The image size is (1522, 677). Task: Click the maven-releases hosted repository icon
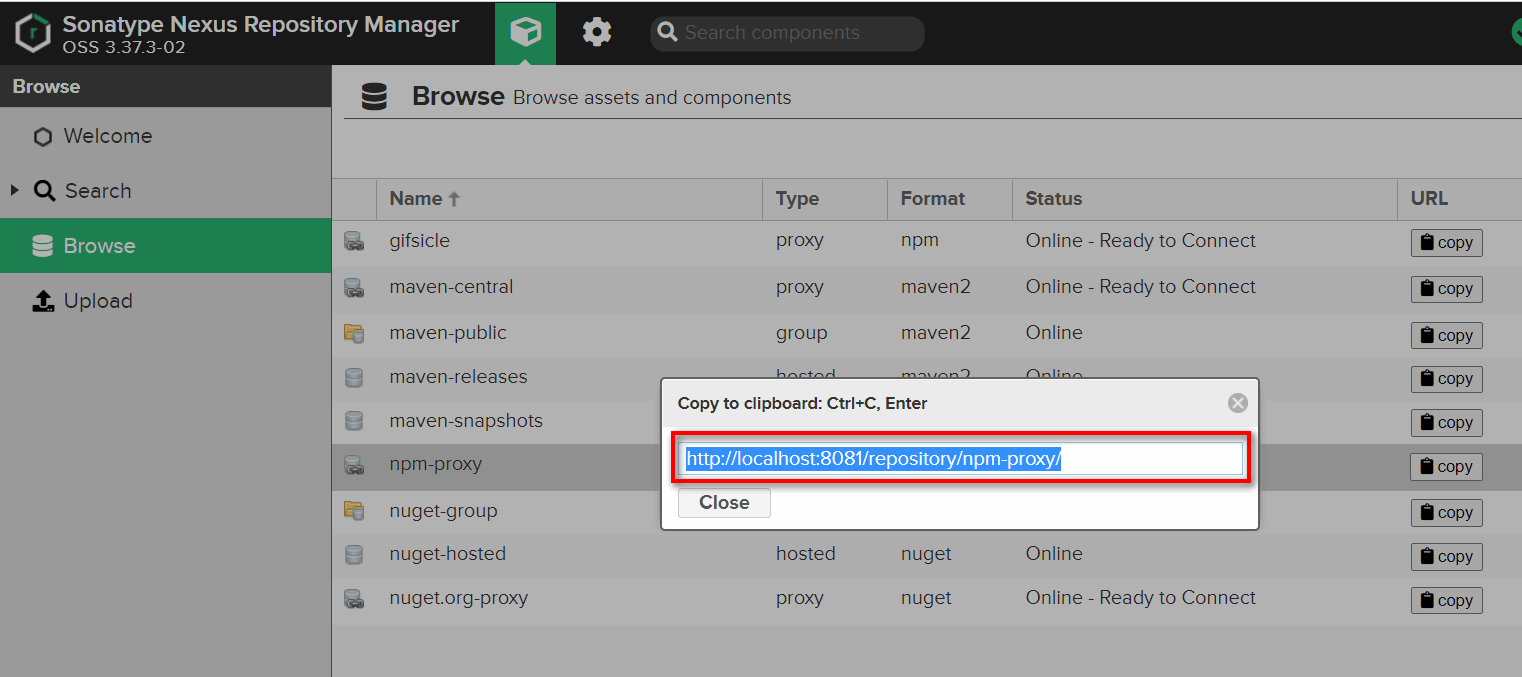pyautogui.click(x=354, y=377)
